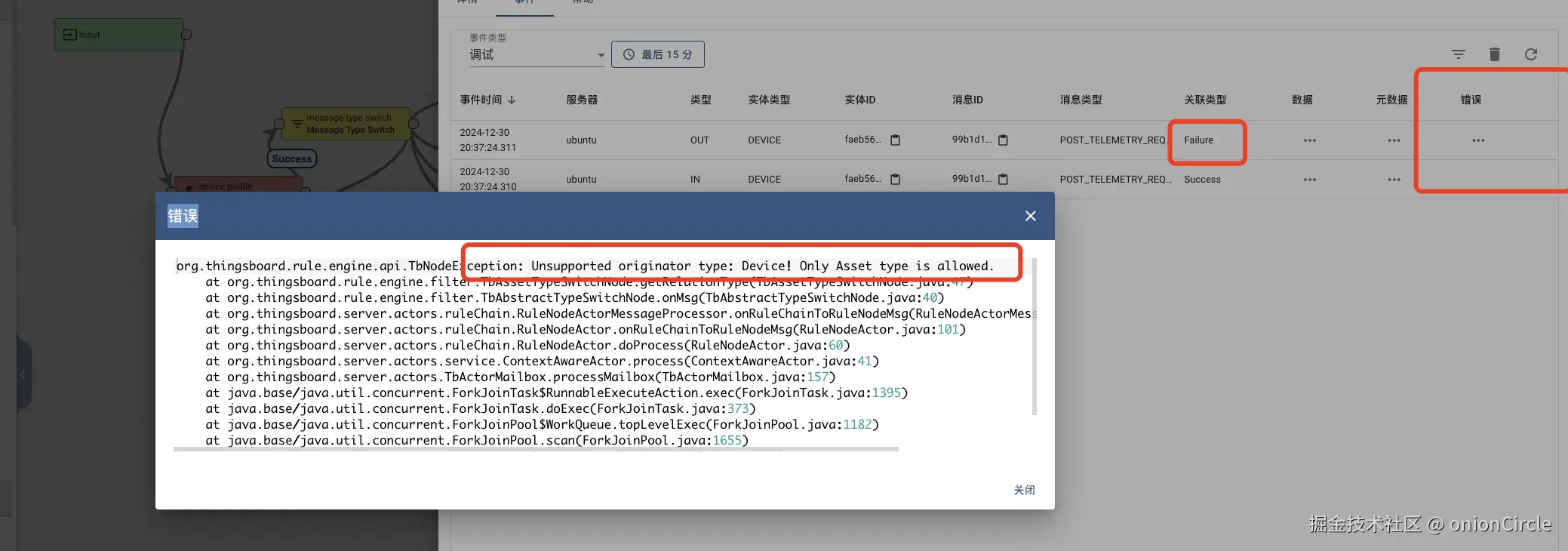Show 错误 details for the Failure row
This screenshot has width=1568, height=551.
1478,140
